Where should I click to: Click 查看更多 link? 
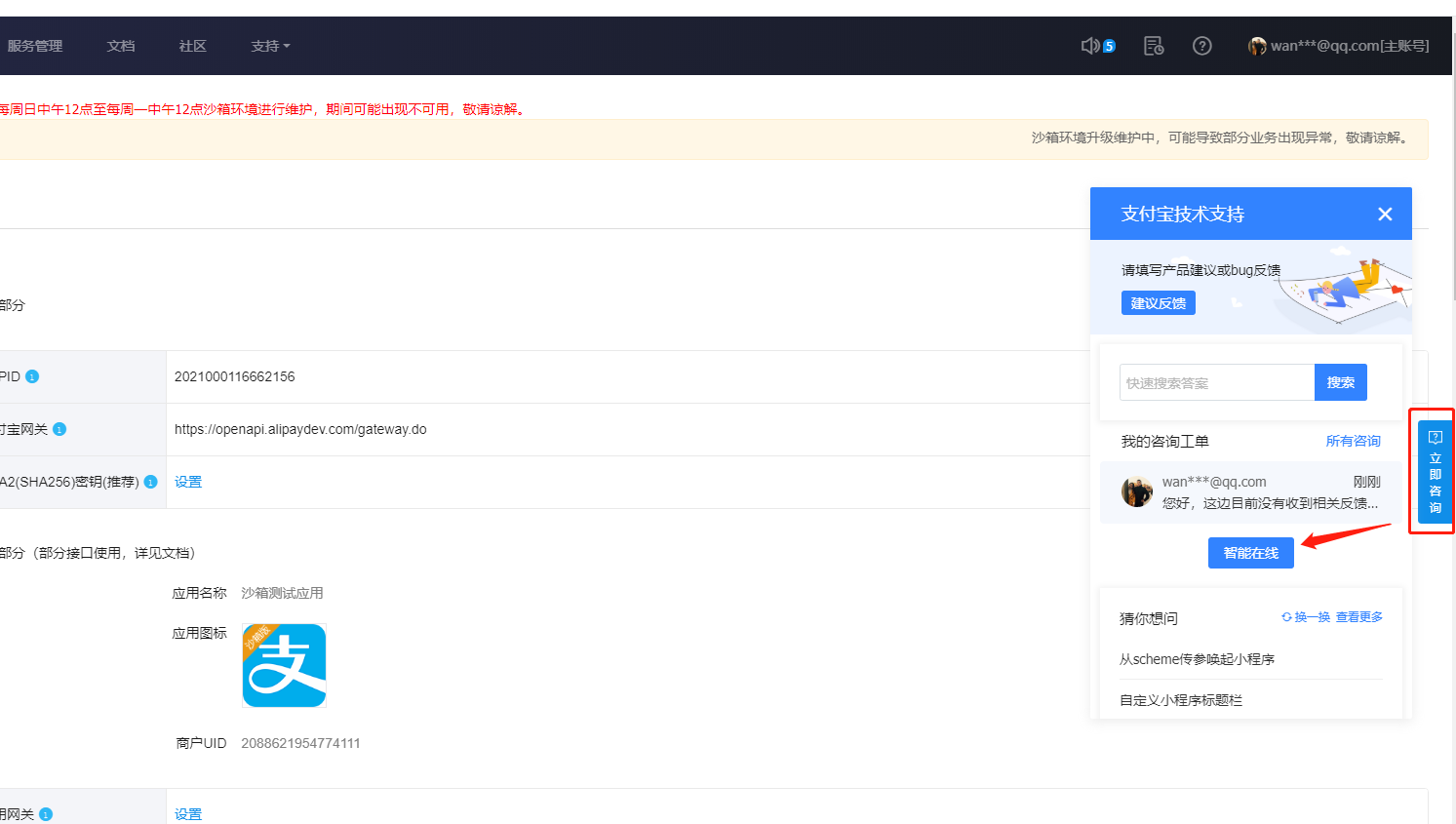pos(1359,617)
